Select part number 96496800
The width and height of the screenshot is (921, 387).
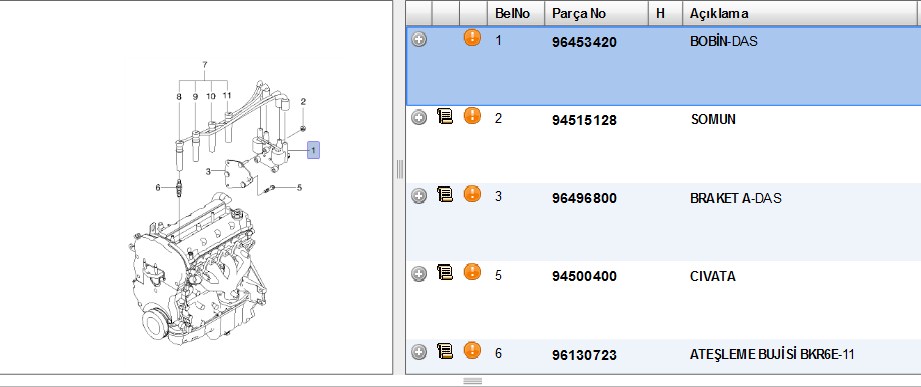tap(584, 198)
